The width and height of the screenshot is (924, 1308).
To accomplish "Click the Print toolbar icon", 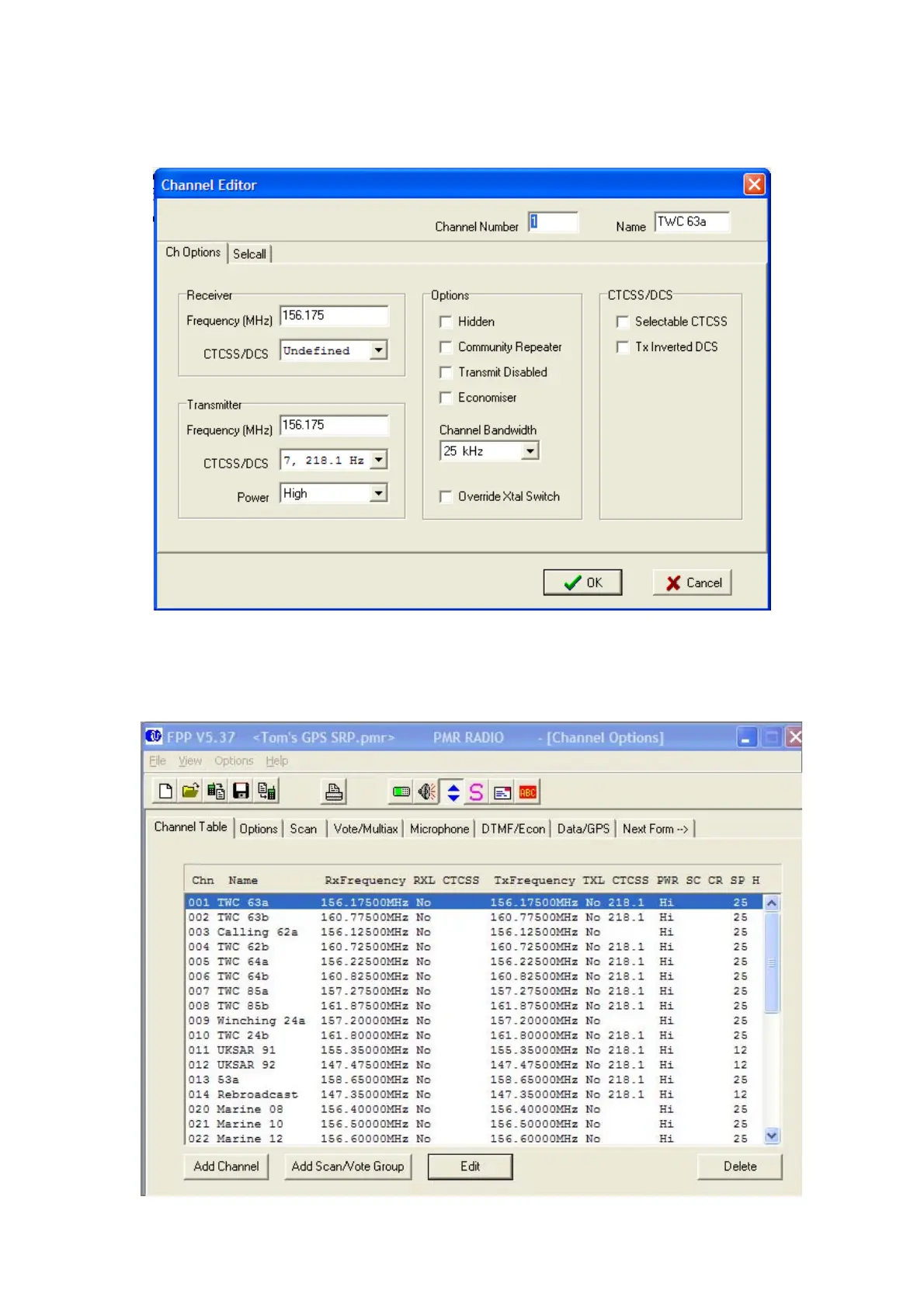I will point(334,791).
